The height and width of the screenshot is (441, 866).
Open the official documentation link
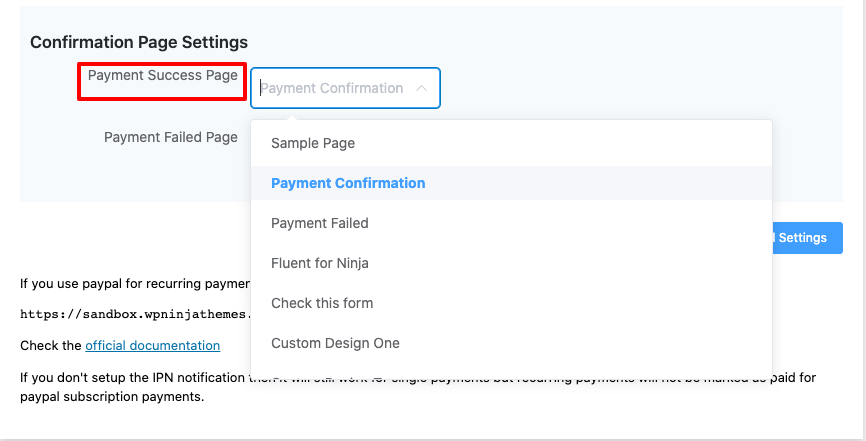click(x=152, y=345)
